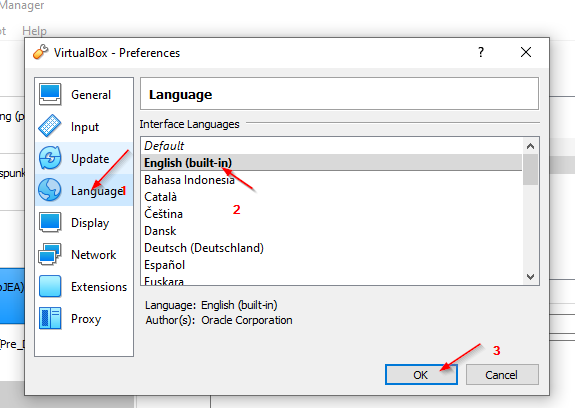This screenshot has width=575, height=408.
Task: Click the Display screen icon
Action: pyautogui.click(x=50, y=222)
